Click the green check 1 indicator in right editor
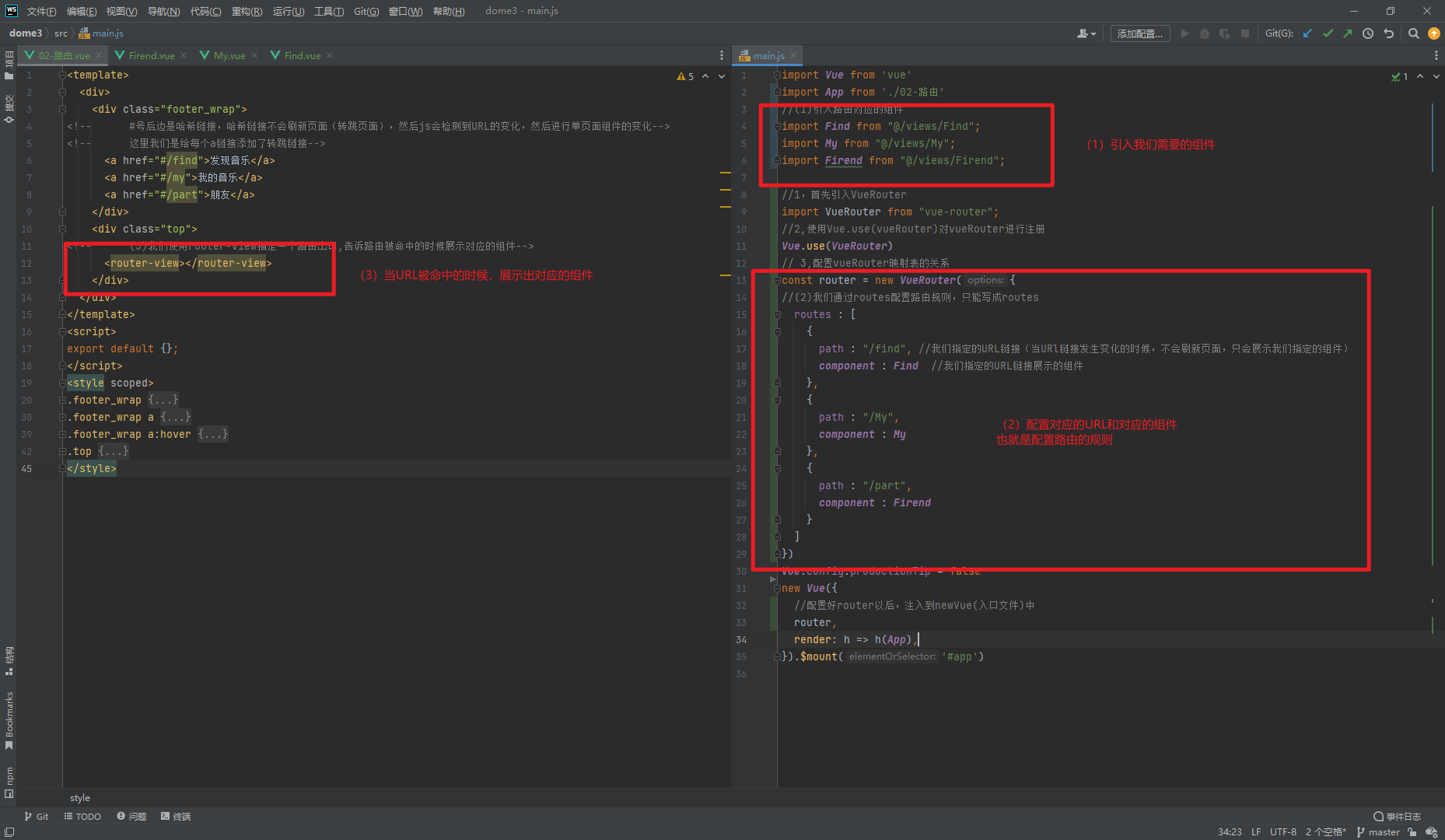 coord(1399,76)
